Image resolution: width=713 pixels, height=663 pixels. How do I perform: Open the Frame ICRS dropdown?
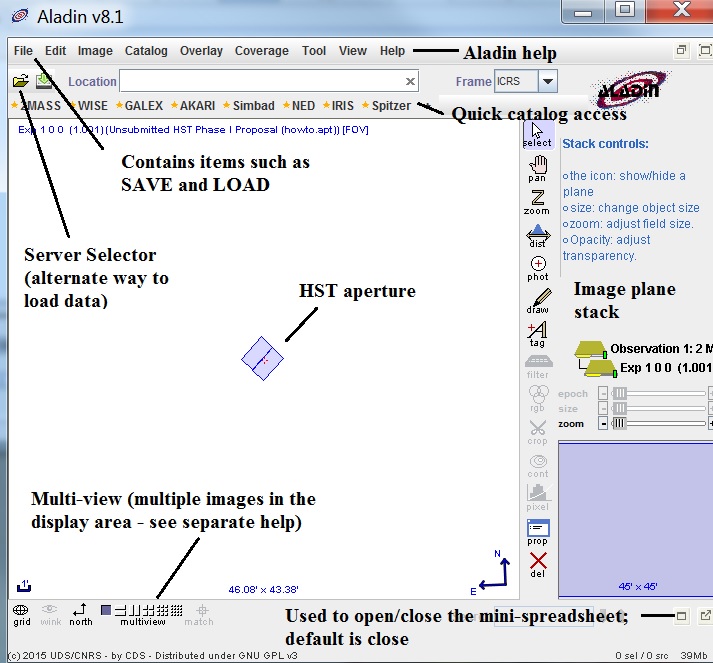(x=547, y=81)
